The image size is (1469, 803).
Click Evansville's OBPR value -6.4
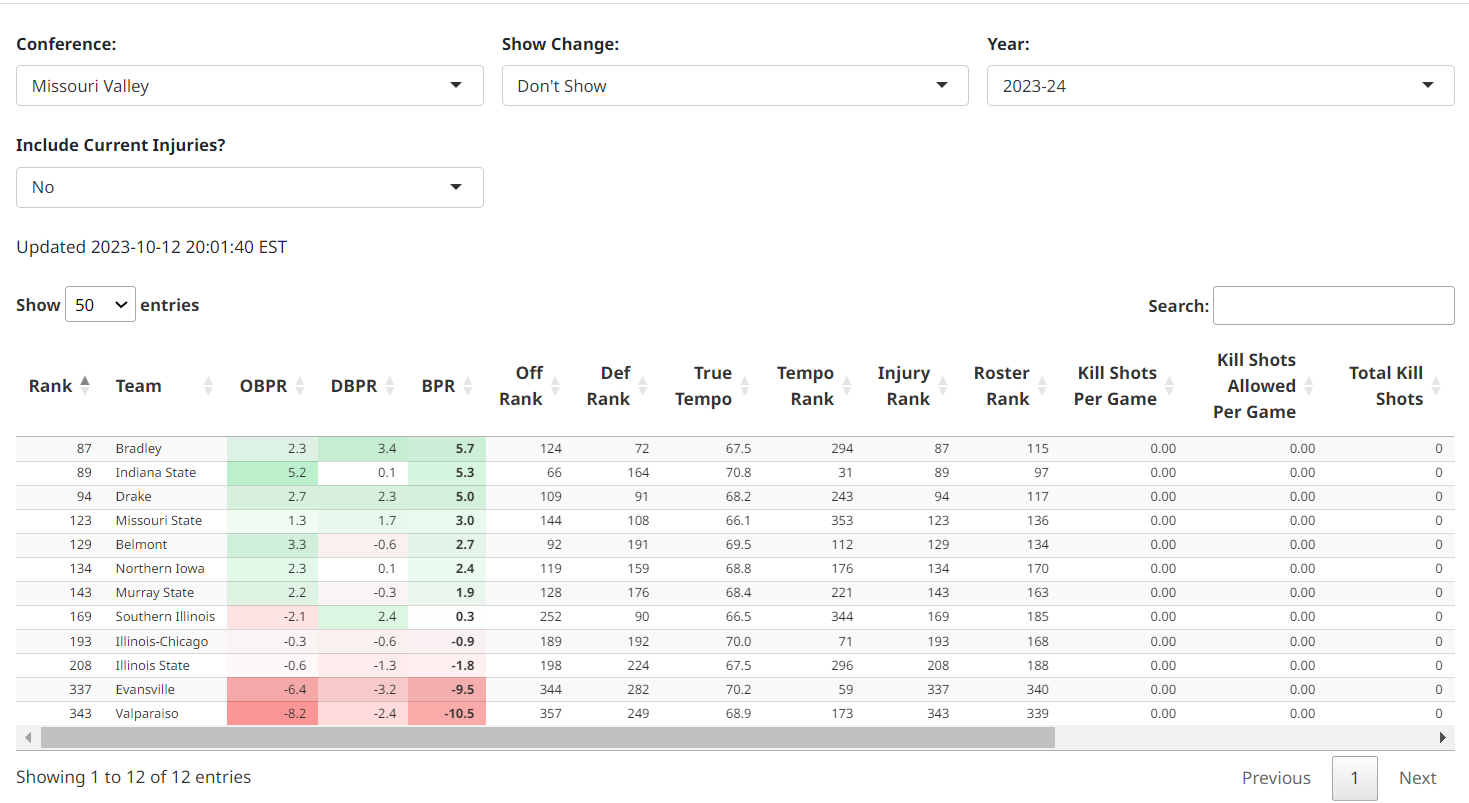point(294,689)
